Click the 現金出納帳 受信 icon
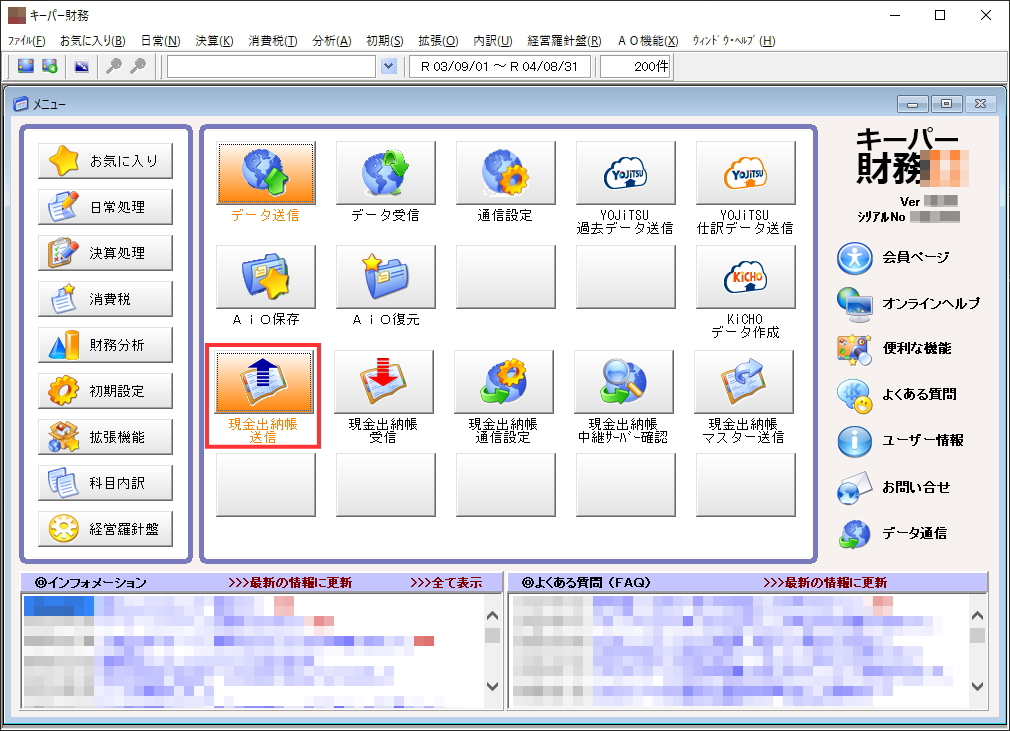This screenshot has width=1010, height=731. [x=384, y=381]
